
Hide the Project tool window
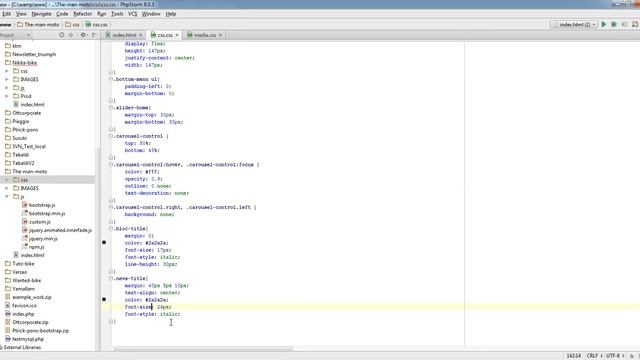(94, 35)
